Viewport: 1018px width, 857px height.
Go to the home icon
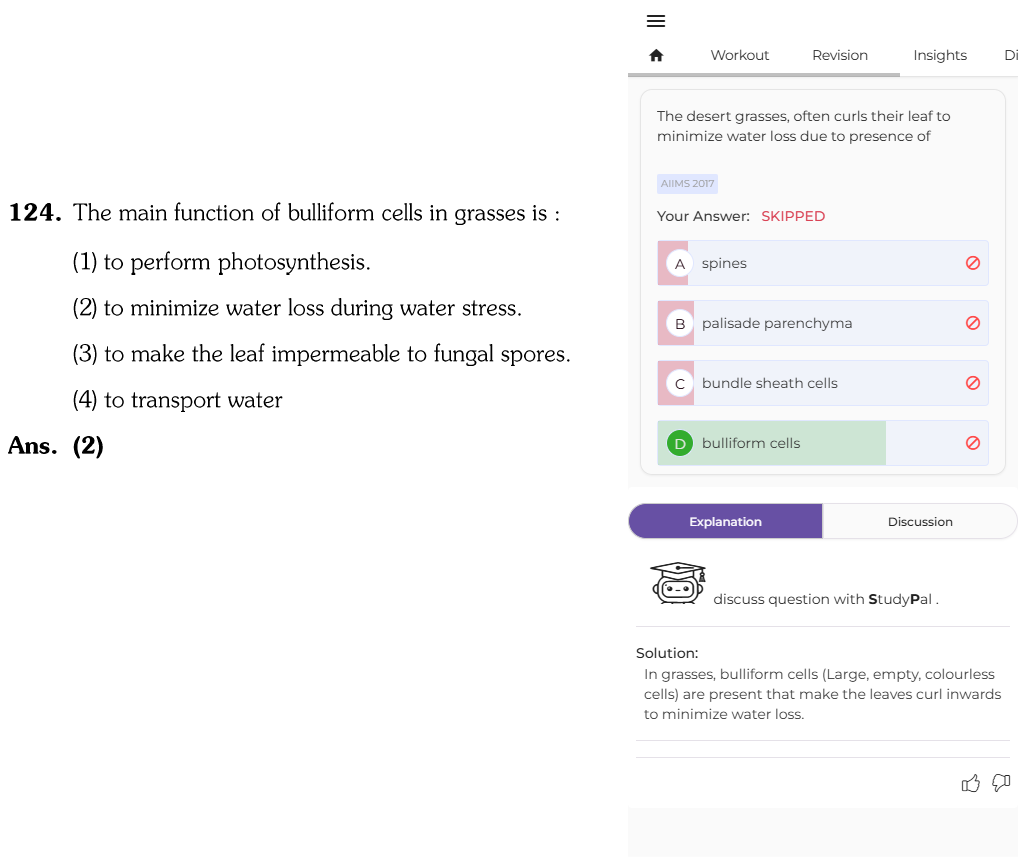point(656,55)
